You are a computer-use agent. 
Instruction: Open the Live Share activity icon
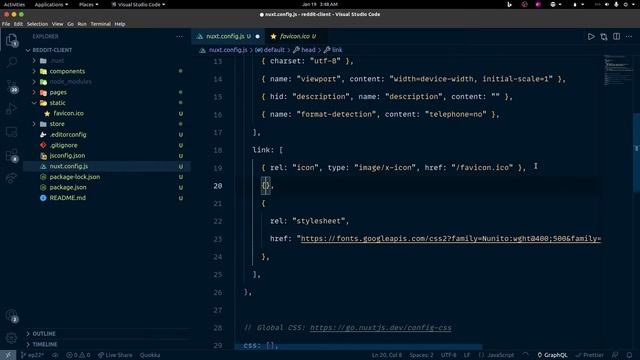point(11,178)
